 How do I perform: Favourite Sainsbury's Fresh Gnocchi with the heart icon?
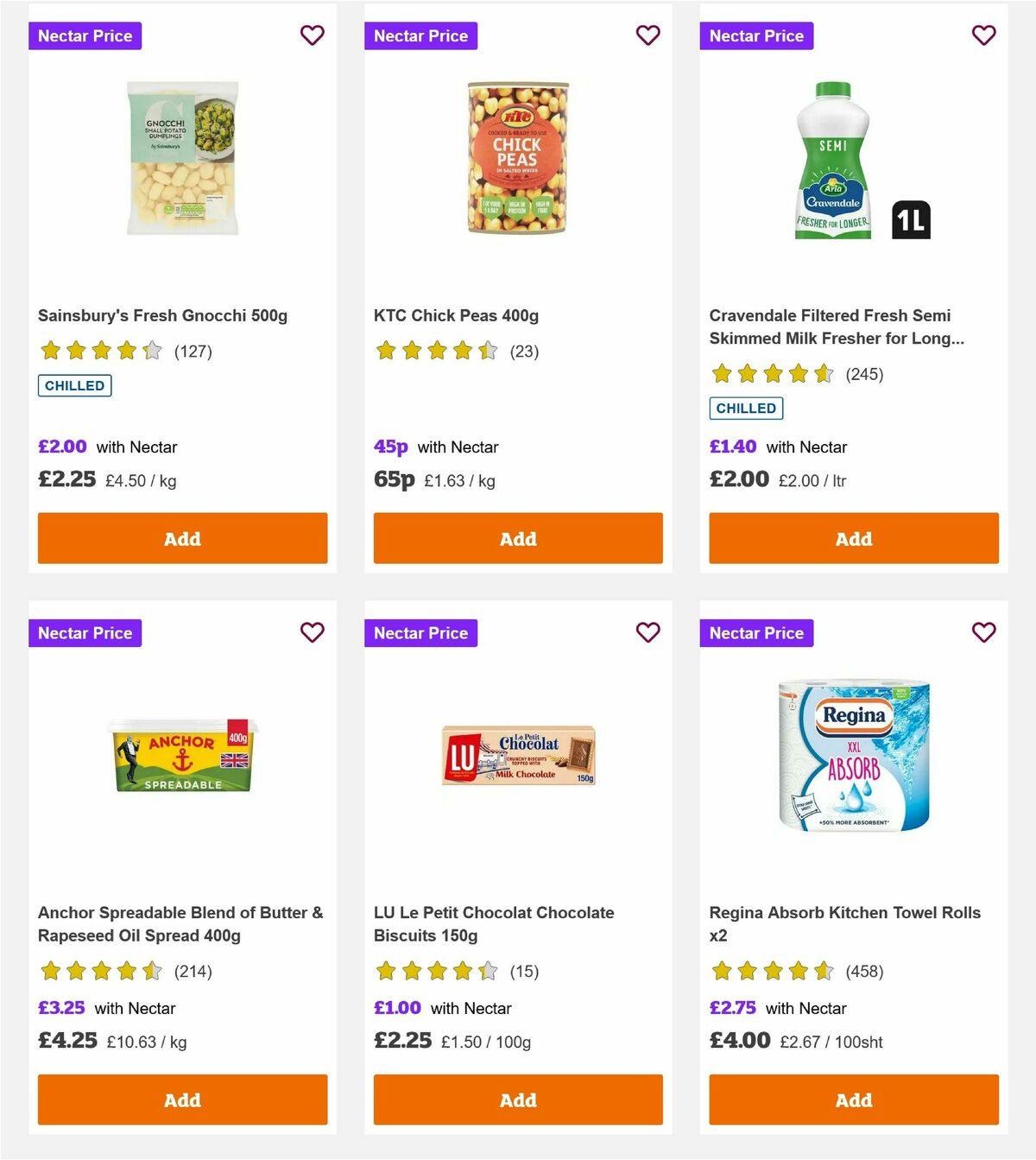coord(313,35)
